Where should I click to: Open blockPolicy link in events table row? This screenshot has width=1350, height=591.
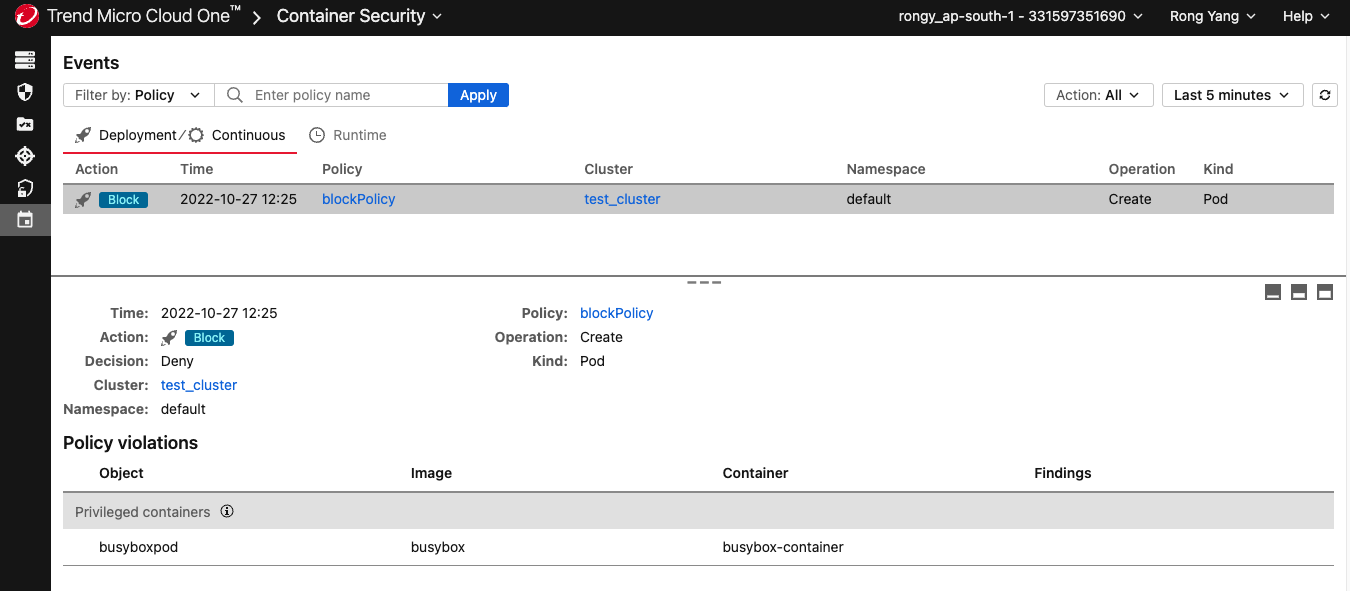(358, 199)
